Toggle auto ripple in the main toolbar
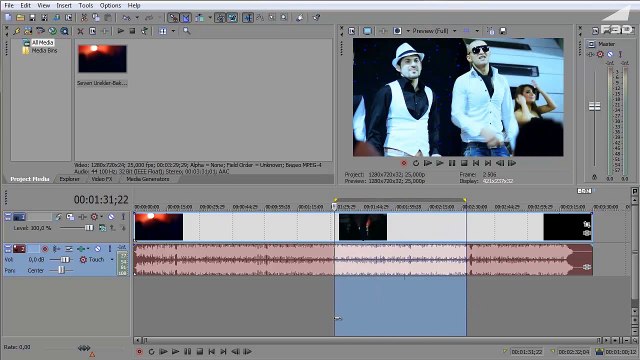This screenshot has width=640, height=360. coord(200,18)
